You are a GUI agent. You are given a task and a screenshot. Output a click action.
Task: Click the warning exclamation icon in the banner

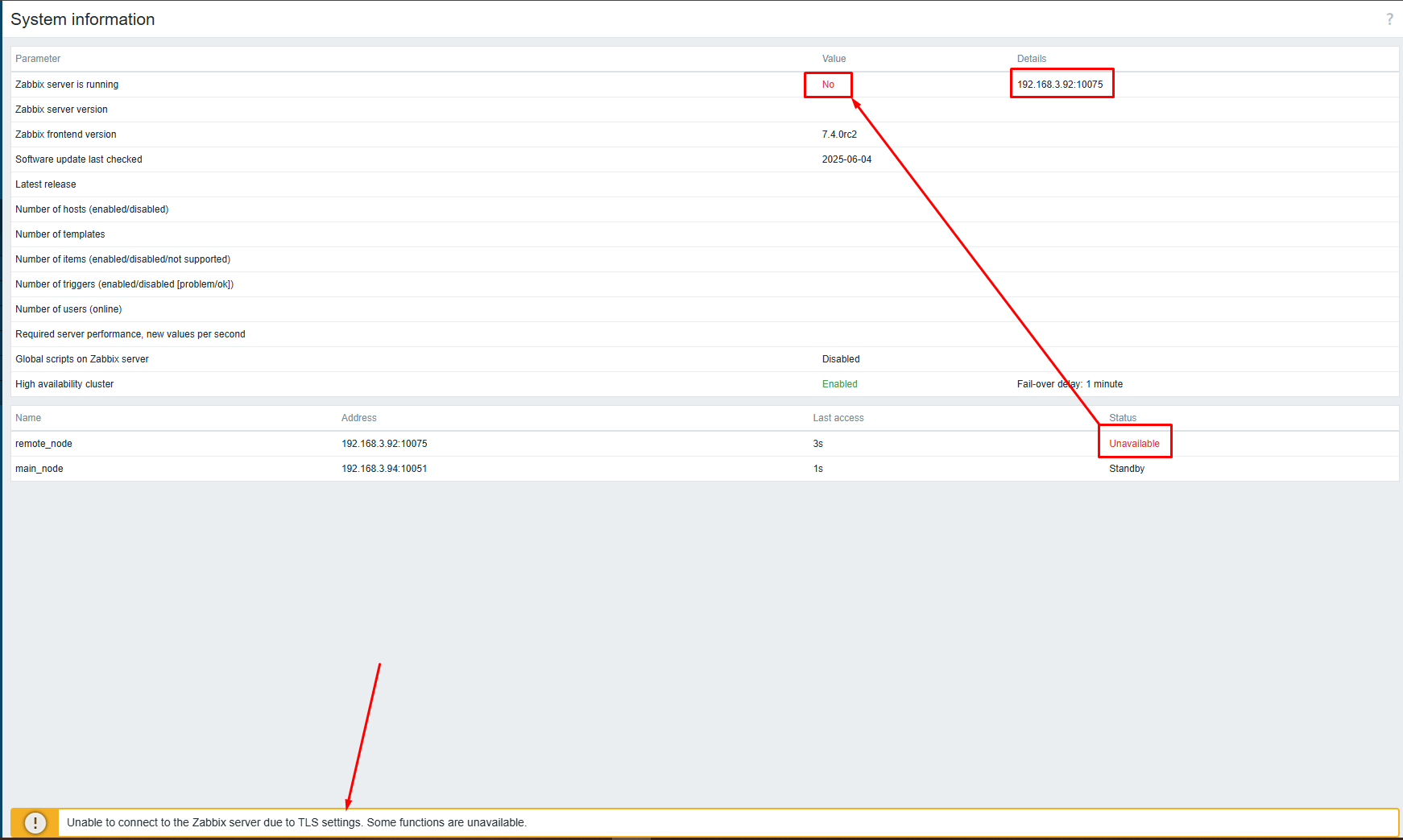point(35,822)
